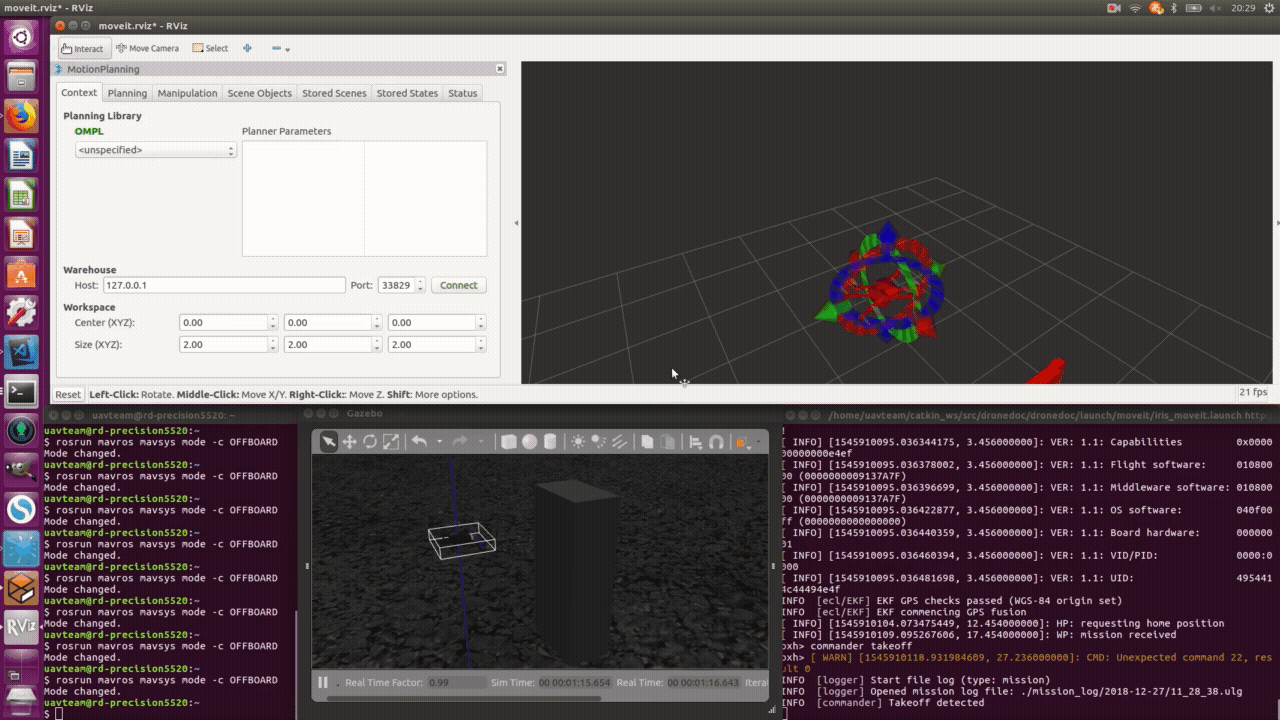The height and width of the screenshot is (720, 1280).
Task: Click the Gazebo align tool
Action: pyautogui.click(x=696, y=441)
